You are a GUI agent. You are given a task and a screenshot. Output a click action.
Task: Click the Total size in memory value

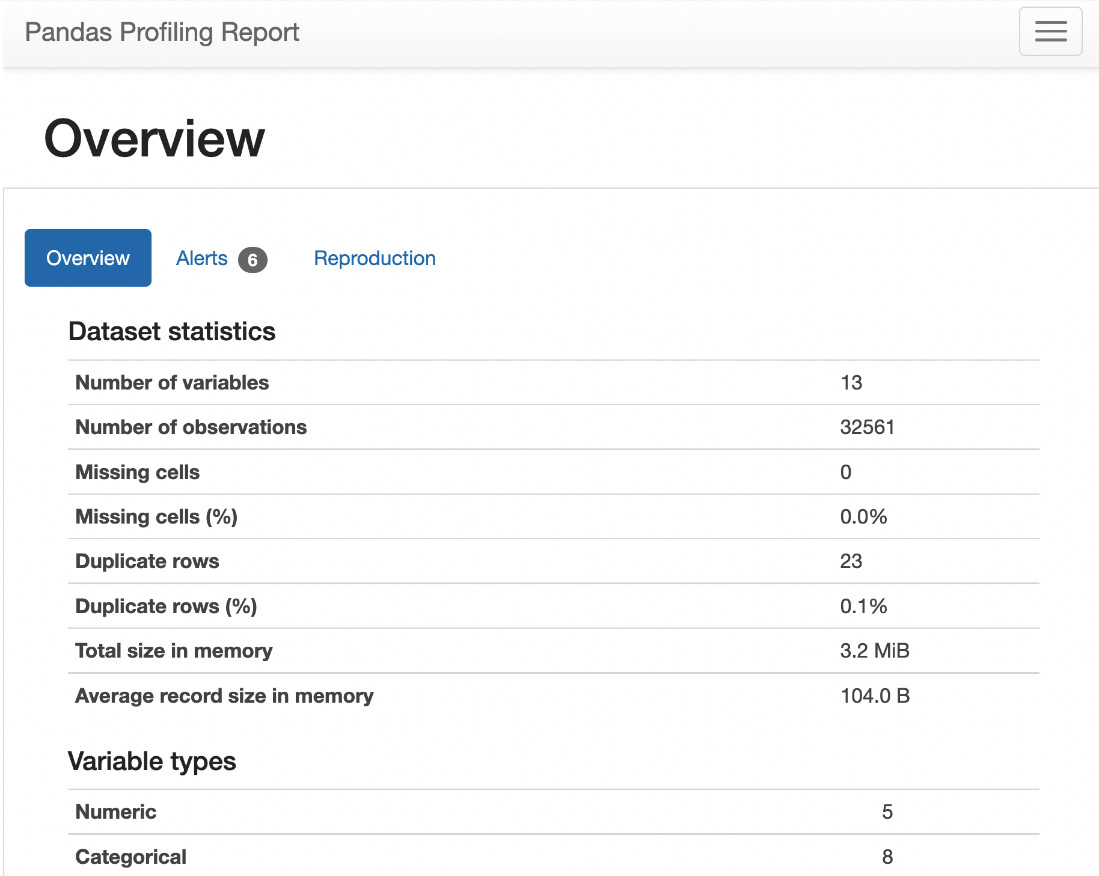pos(875,651)
